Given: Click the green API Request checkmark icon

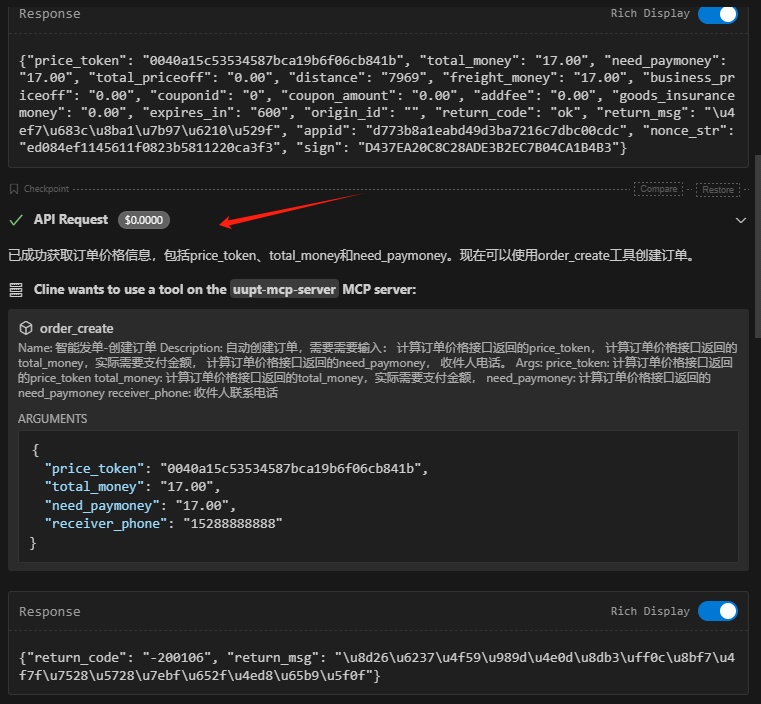Looking at the screenshot, I should pos(16,220).
